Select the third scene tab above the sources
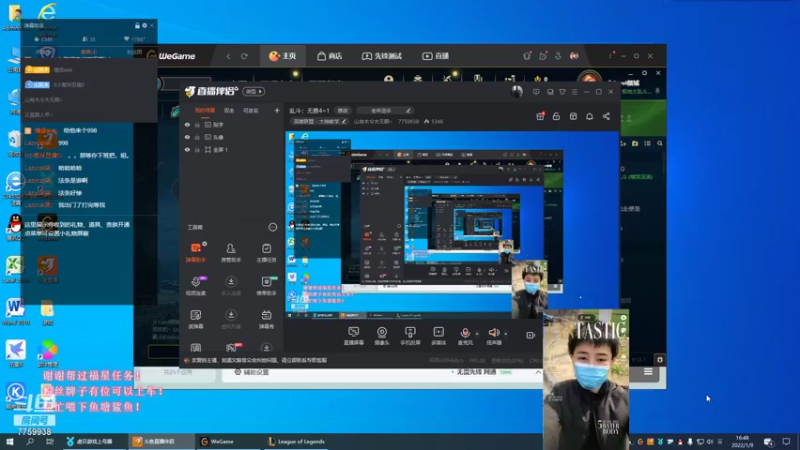 point(251,110)
